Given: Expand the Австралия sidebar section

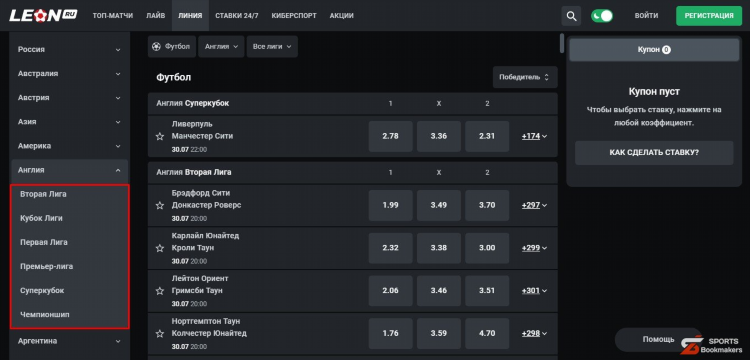Looking at the screenshot, I should point(69,74).
